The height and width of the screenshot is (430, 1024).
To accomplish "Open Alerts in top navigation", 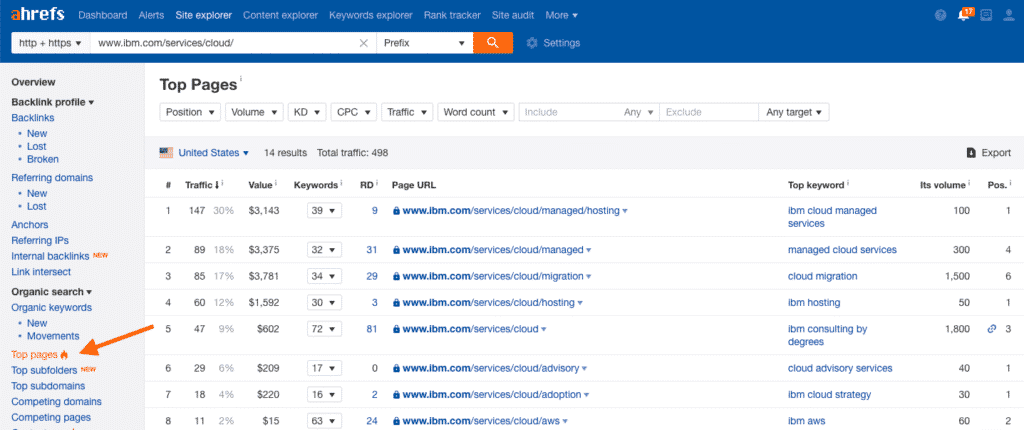I will click(152, 15).
